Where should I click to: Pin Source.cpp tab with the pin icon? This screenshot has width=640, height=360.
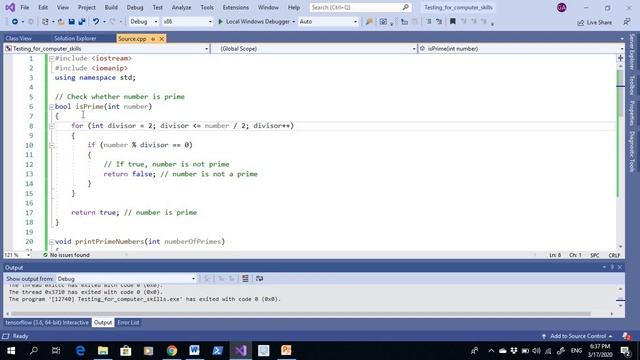point(153,39)
